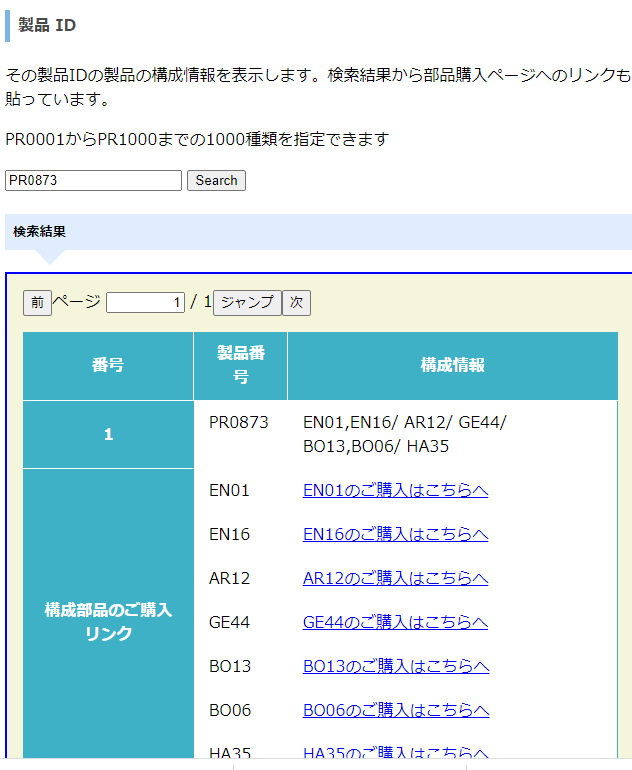Click the GE44 part code cell
Screen dimensions: 632x770
coord(229,622)
